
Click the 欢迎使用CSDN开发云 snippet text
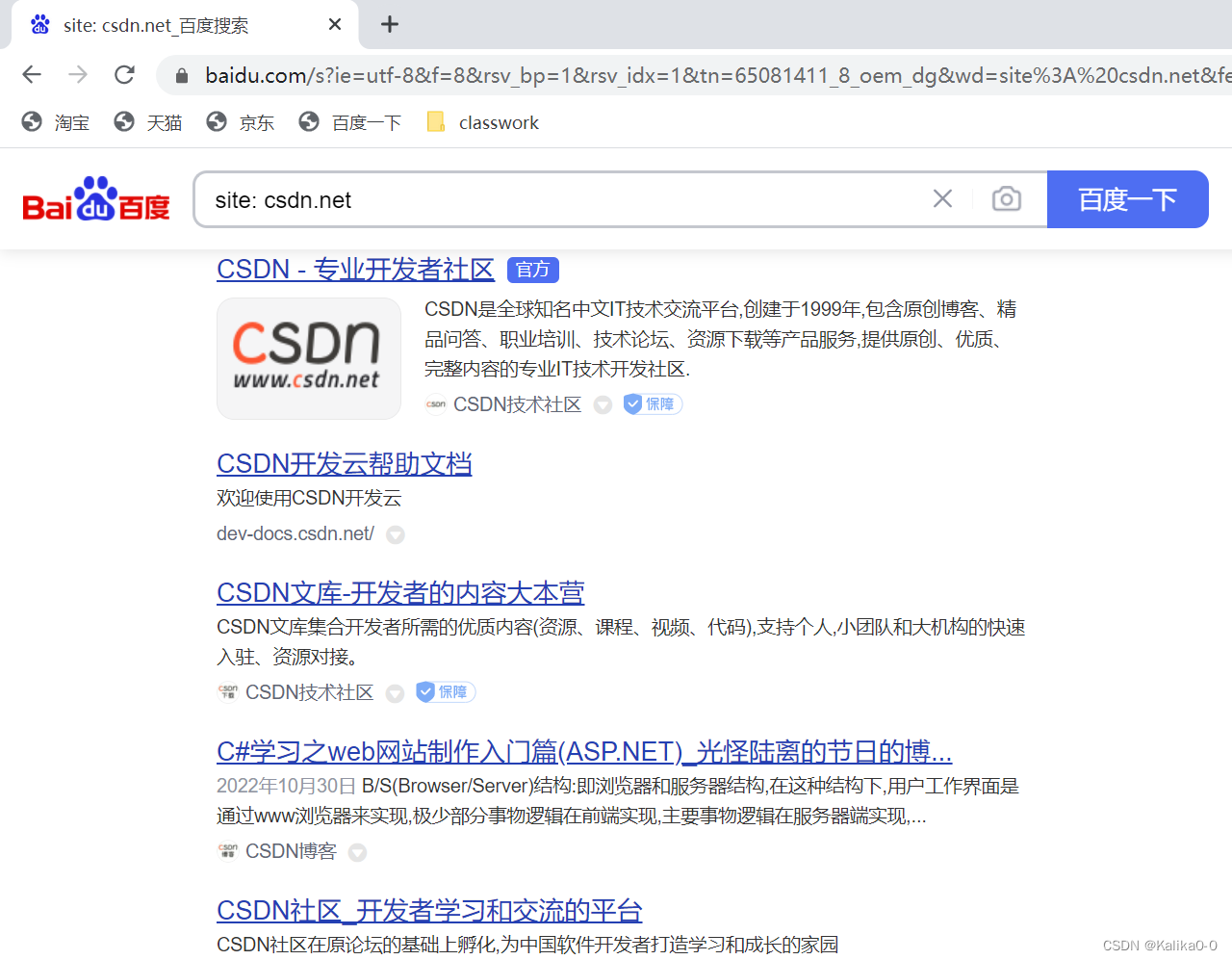tap(309, 499)
